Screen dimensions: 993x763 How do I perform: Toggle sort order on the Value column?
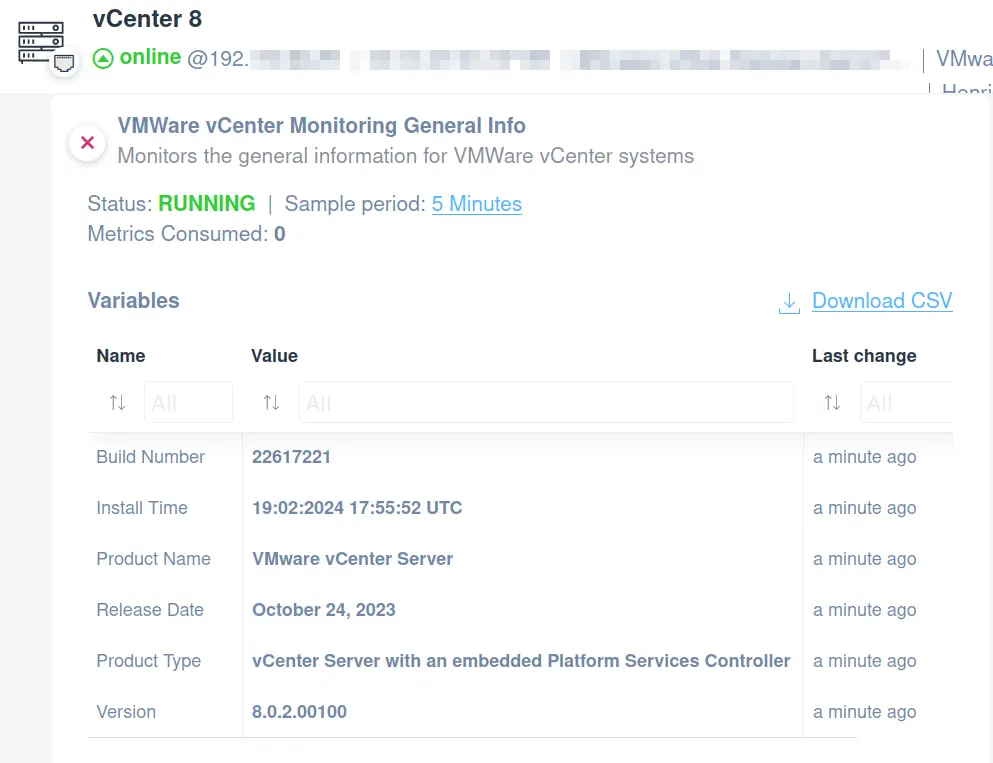click(270, 402)
